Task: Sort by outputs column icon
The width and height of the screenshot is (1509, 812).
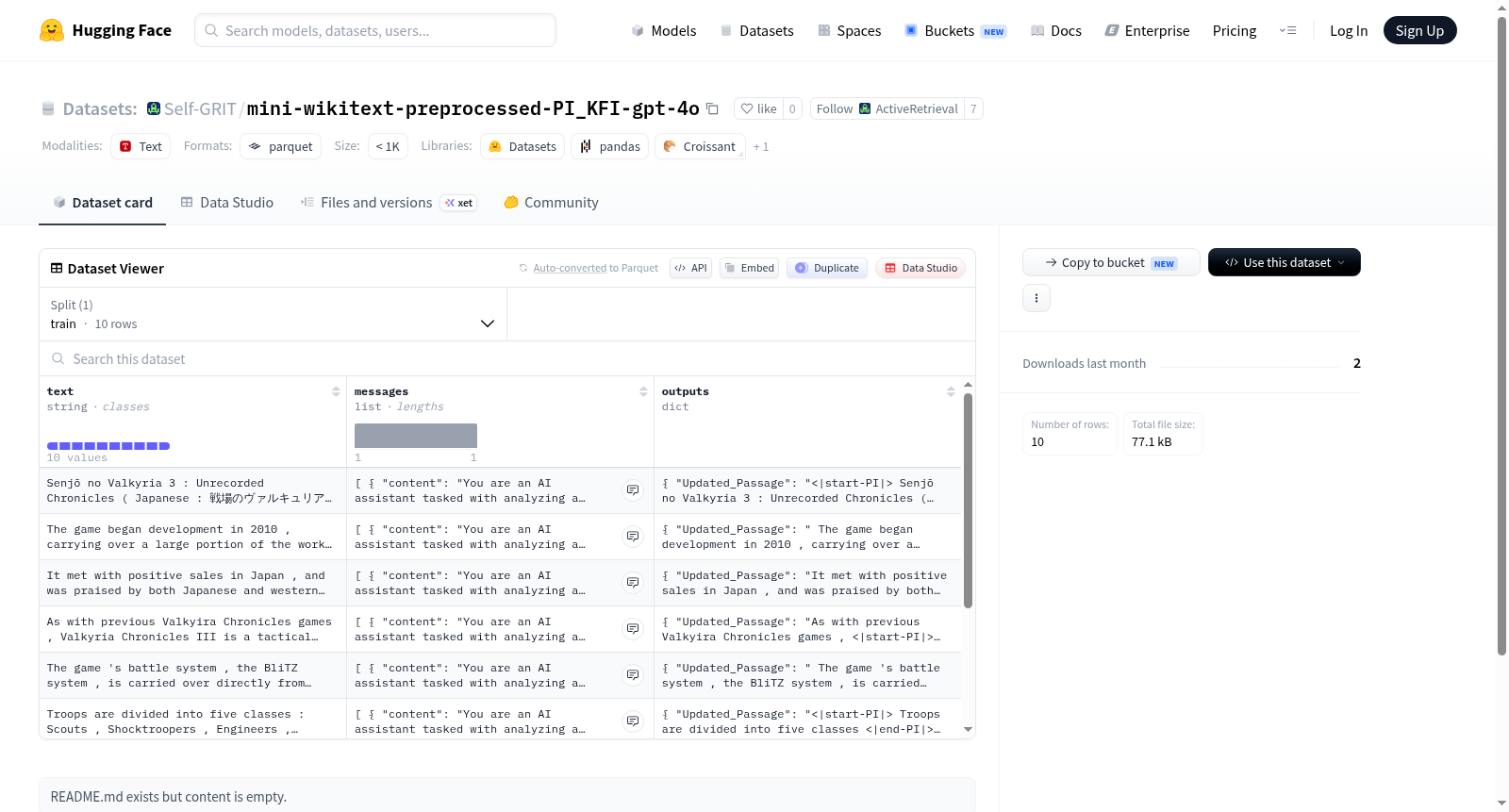Action: 951,391
